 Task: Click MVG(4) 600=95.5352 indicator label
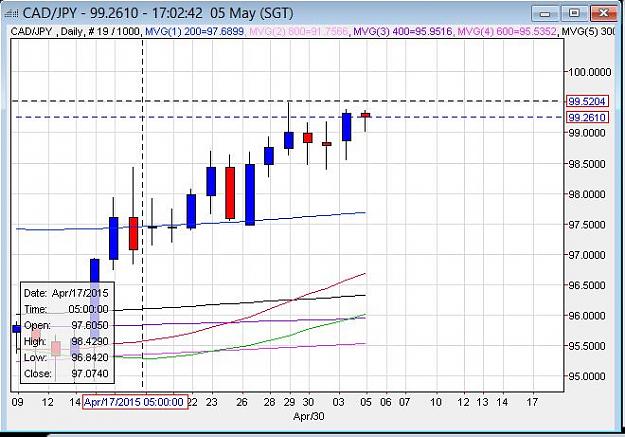[507, 31]
